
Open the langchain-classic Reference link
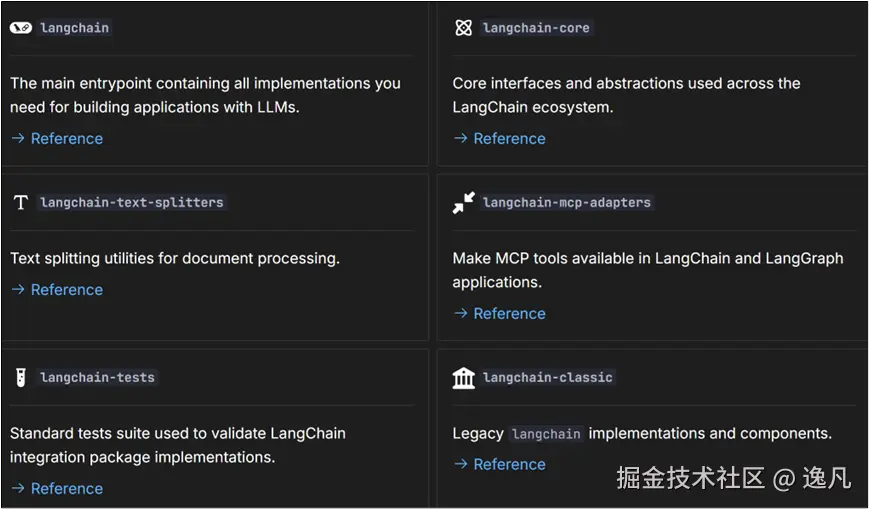(509, 465)
